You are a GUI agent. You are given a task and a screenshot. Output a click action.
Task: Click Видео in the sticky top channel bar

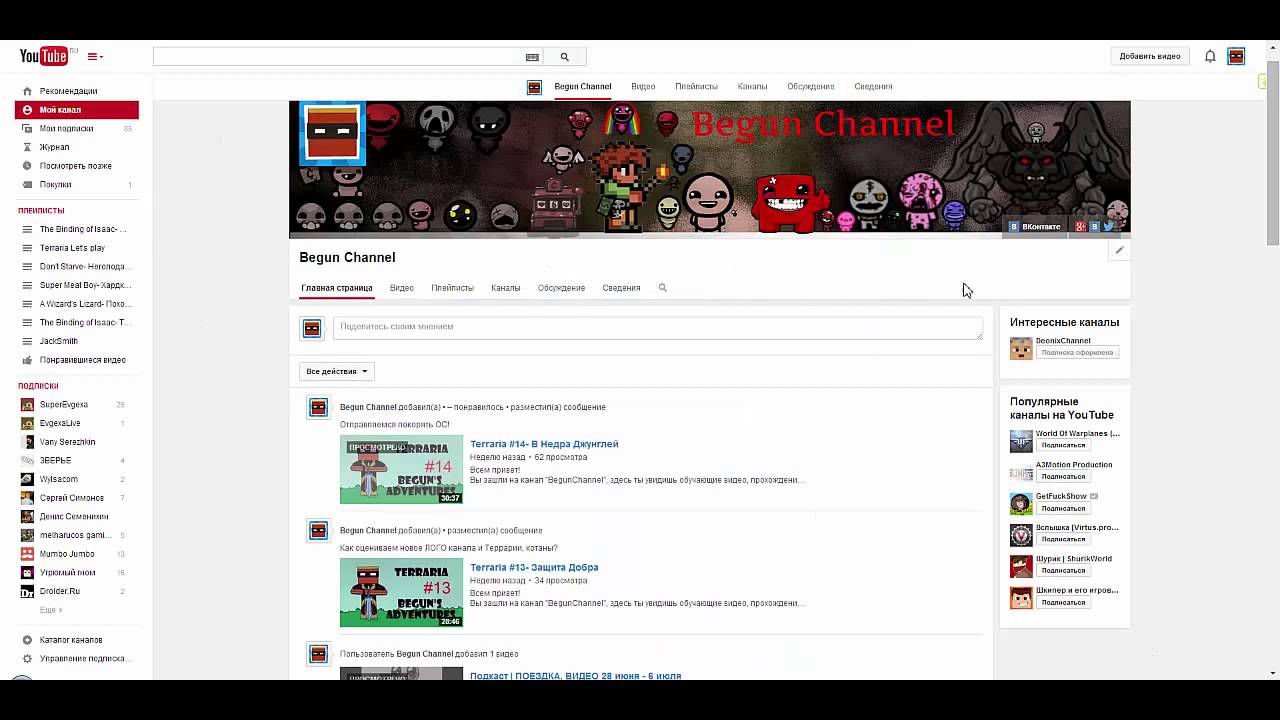click(643, 87)
